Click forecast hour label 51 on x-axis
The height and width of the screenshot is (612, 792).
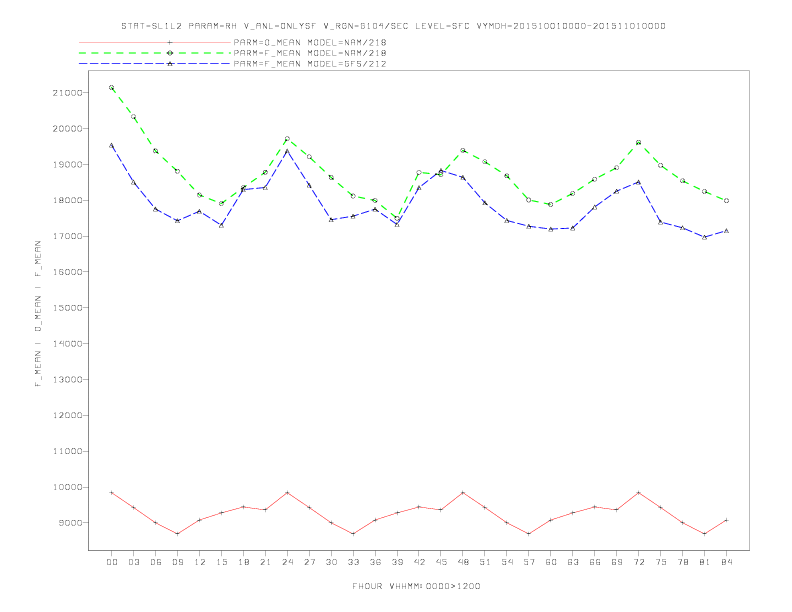pyautogui.click(x=485, y=562)
